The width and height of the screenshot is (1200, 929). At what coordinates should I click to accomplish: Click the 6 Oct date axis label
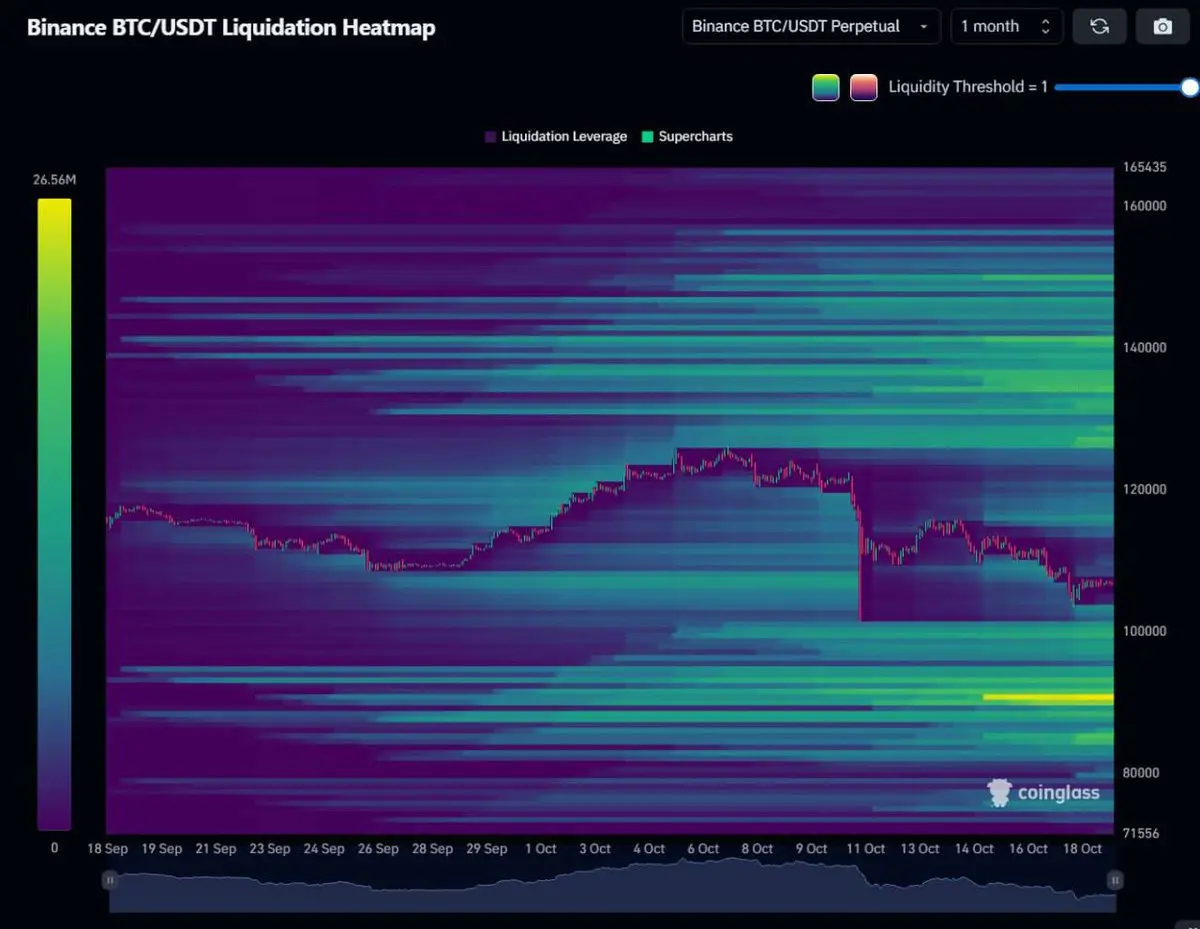pyautogui.click(x=702, y=849)
